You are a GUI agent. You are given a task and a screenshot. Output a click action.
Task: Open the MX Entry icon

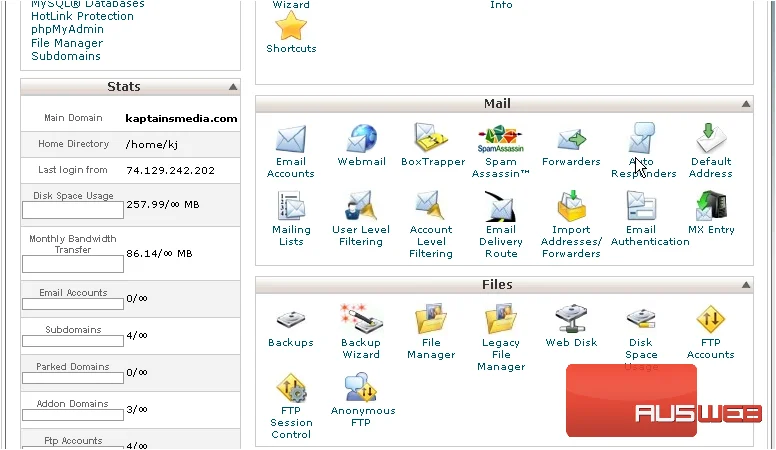coord(711,205)
